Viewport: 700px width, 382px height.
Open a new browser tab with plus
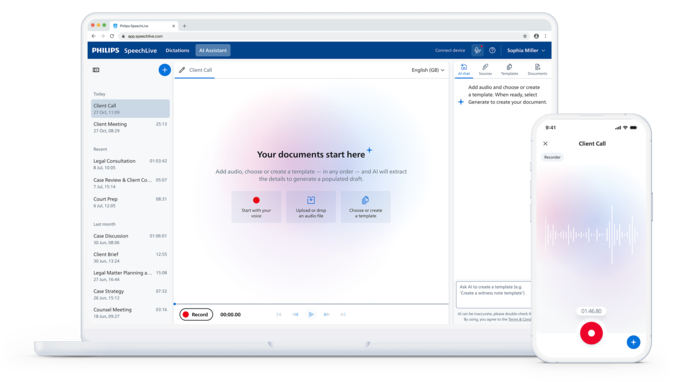tap(184, 26)
